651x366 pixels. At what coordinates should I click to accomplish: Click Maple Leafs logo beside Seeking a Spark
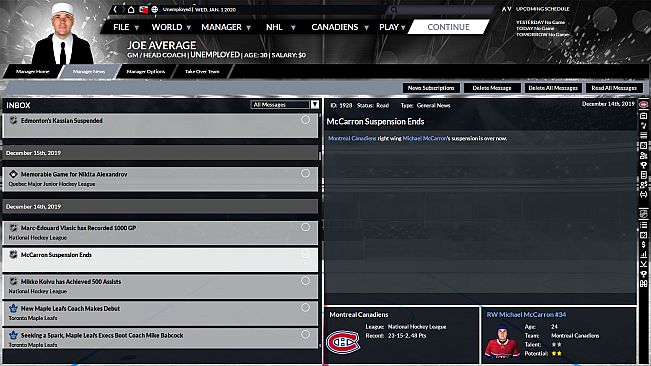click(13, 335)
